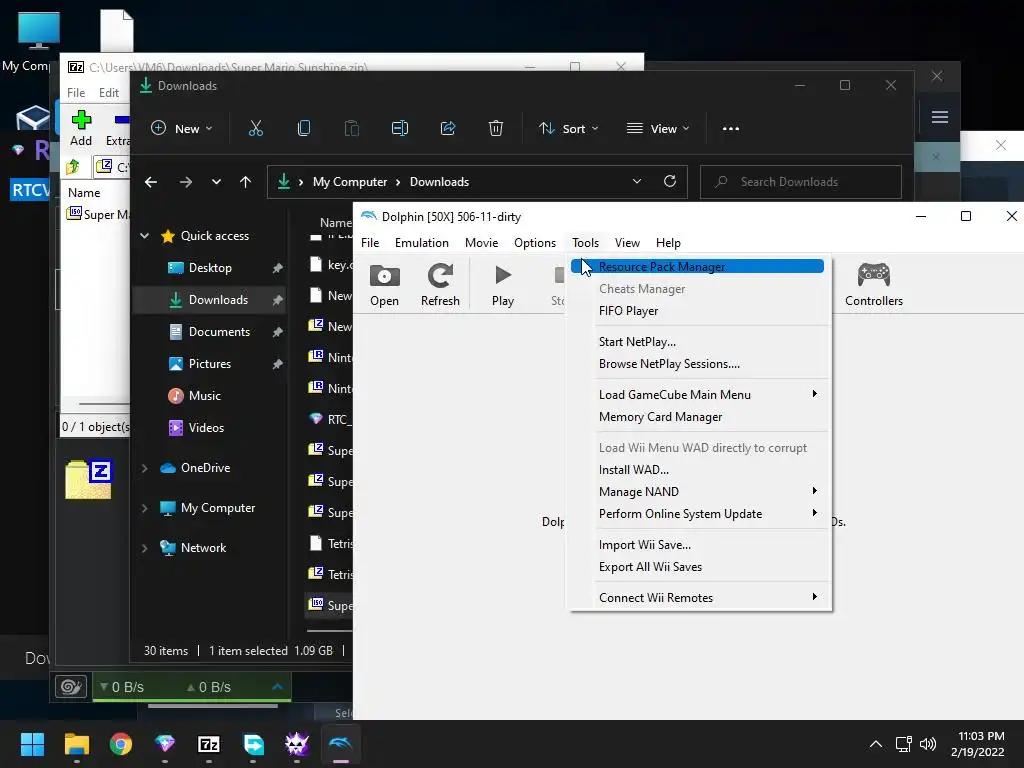Open File Explorer from taskbar

coord(76,744)
